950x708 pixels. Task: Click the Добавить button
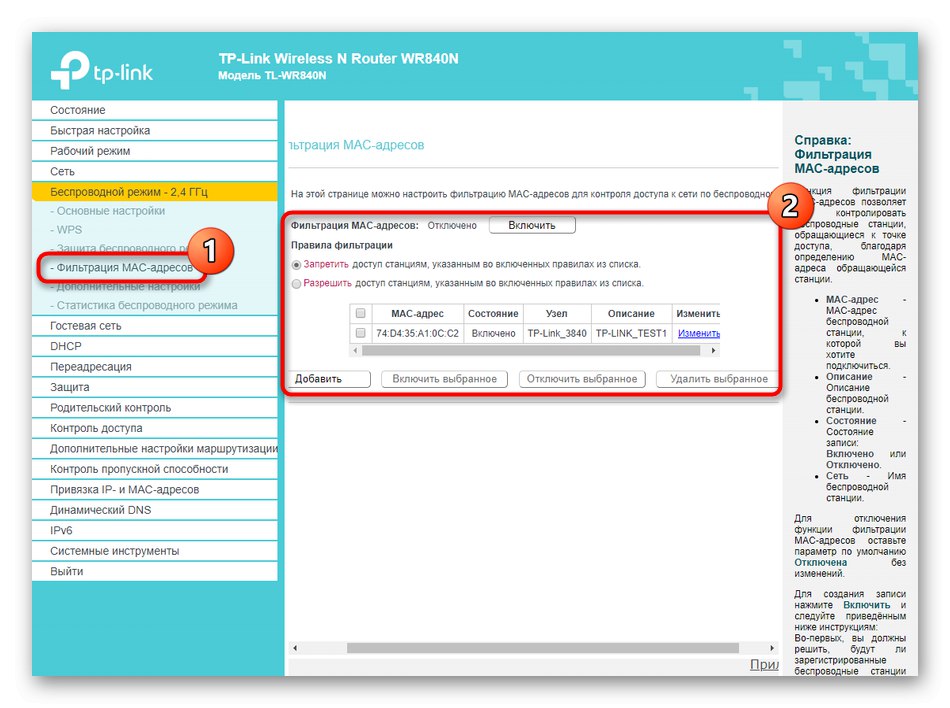point(328,379)
